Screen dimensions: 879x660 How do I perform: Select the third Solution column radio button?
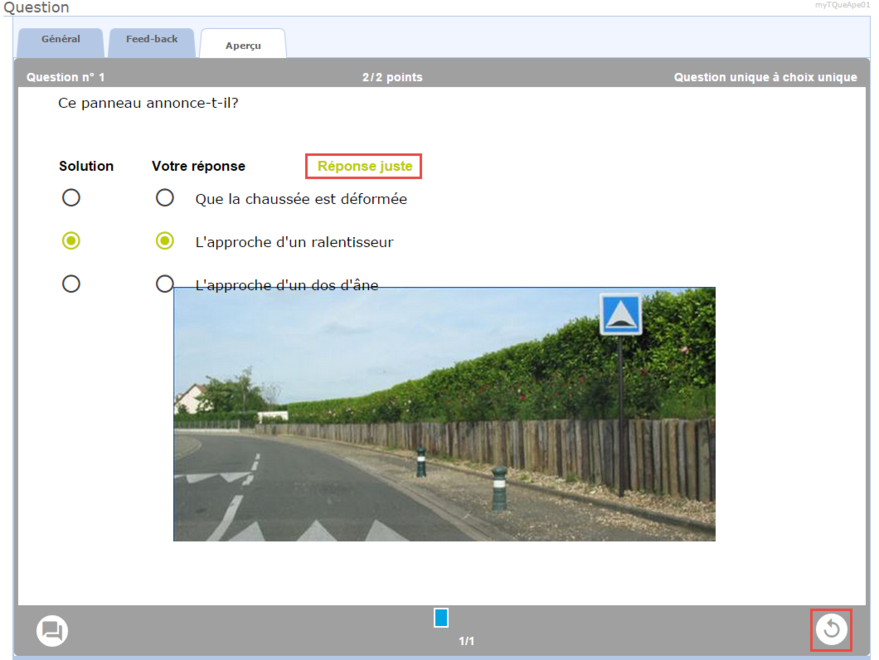point(71,284)
